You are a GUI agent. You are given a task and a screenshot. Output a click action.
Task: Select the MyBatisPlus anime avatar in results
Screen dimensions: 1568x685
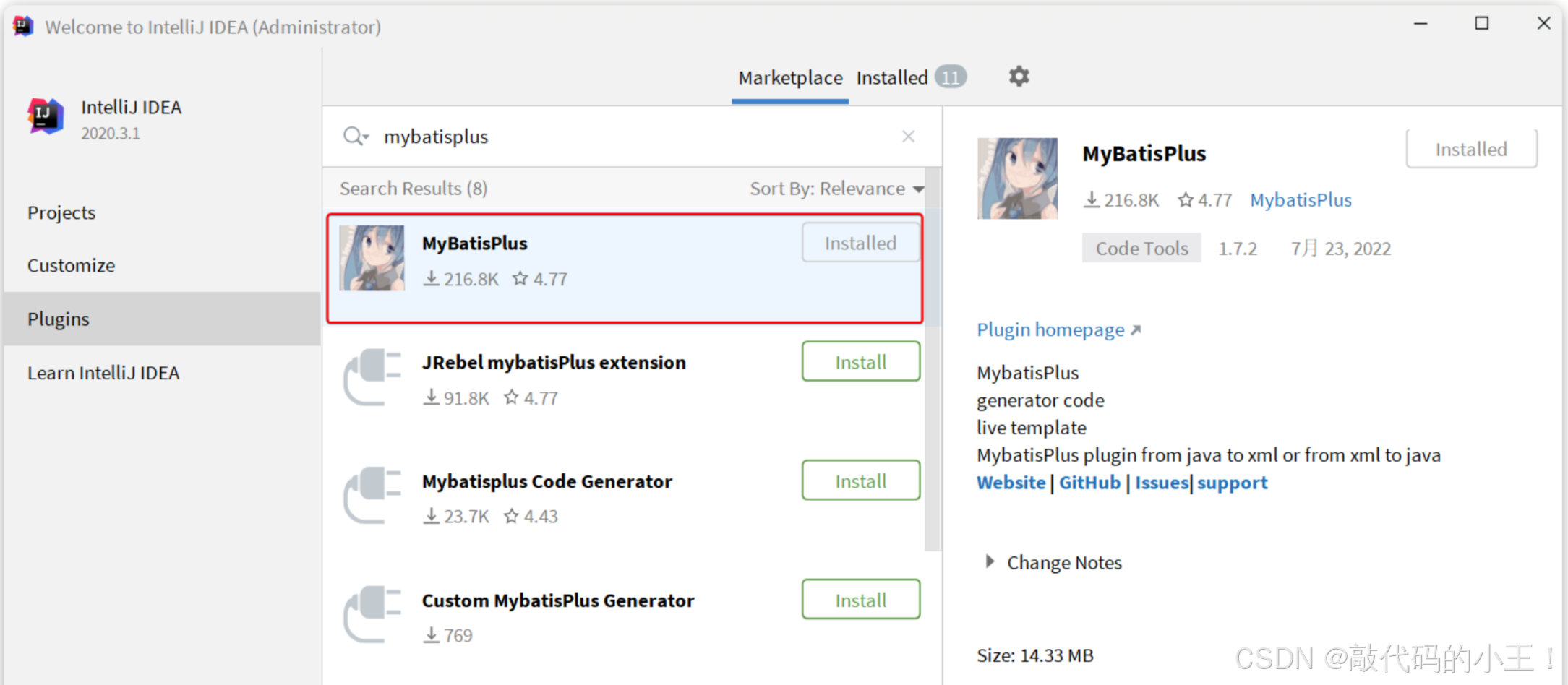click(372, 258)
